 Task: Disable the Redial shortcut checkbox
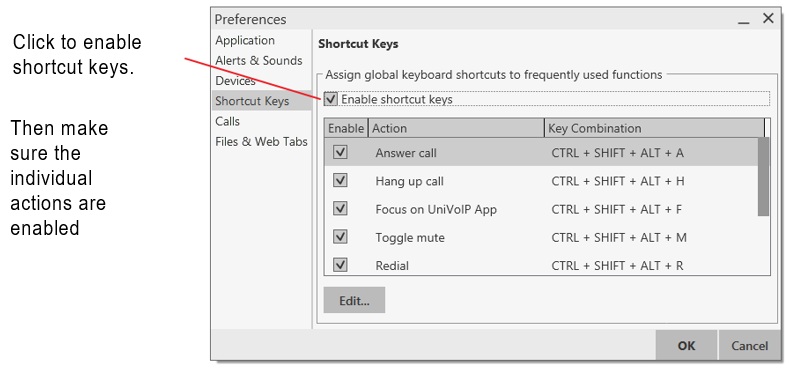click(x=340, y=265)
